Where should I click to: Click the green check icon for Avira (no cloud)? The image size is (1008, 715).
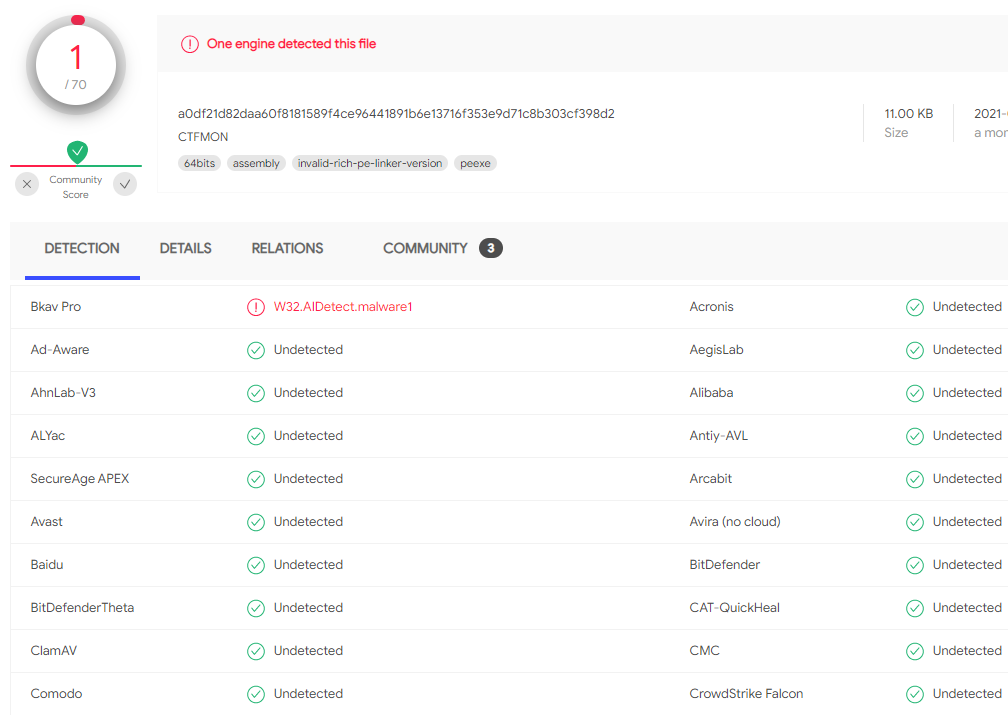(915, 522)
